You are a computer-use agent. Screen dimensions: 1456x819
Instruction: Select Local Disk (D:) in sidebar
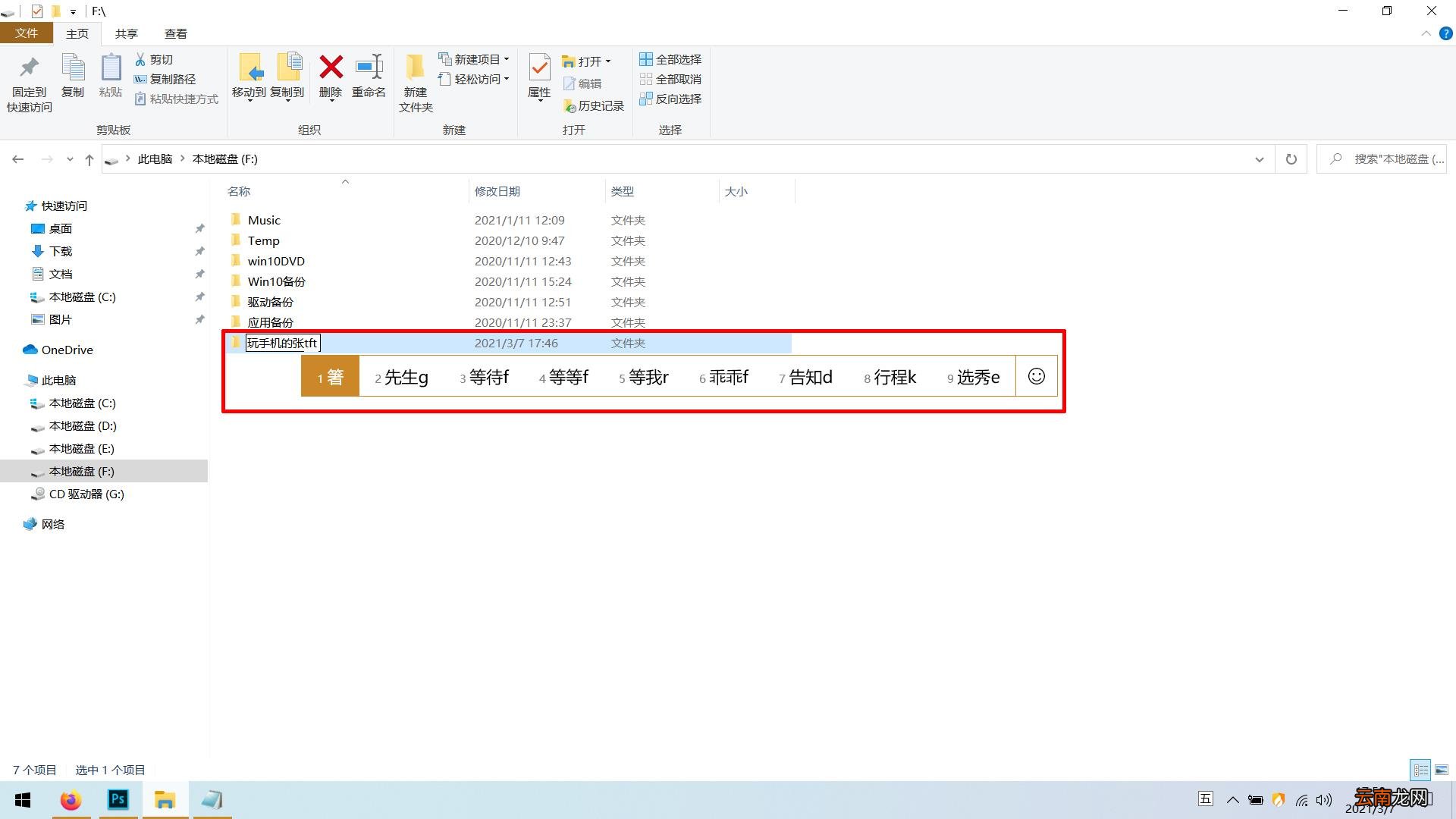[82, 426]
